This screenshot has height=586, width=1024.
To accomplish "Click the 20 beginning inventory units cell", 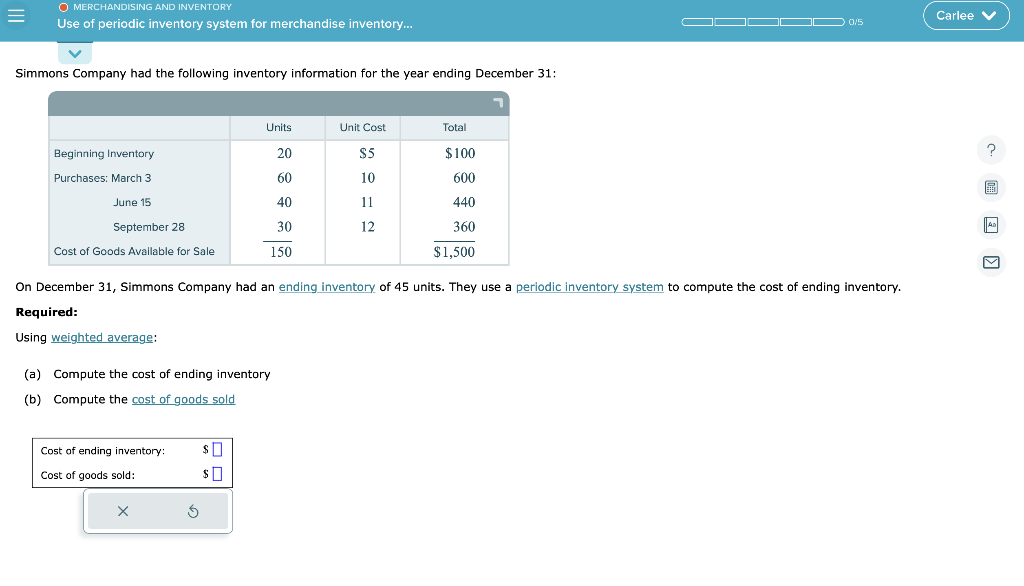I will click(x=284, y=154).
